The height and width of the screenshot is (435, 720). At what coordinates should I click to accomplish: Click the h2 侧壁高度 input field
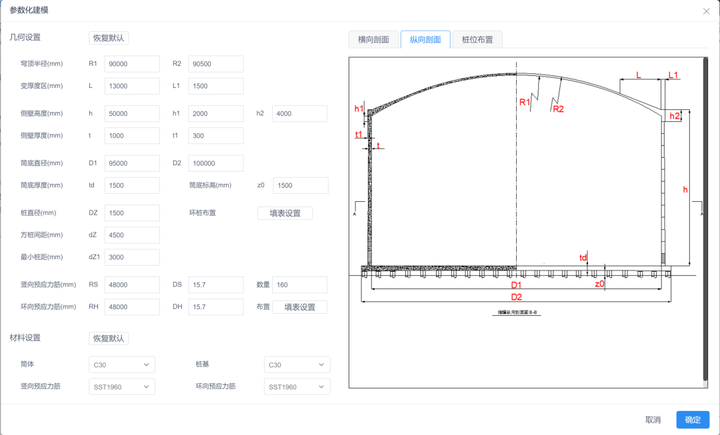pos(299,114)
